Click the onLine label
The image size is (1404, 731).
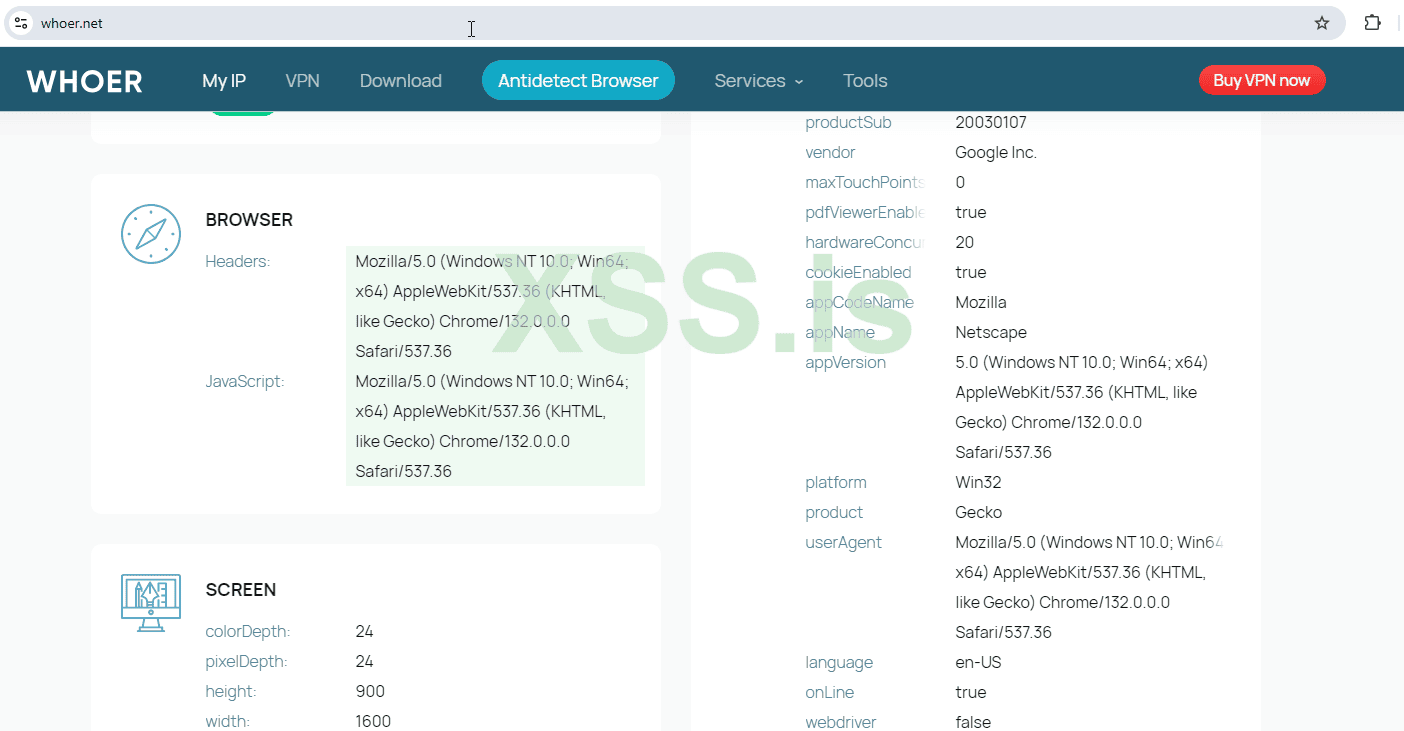coord(830,692)
